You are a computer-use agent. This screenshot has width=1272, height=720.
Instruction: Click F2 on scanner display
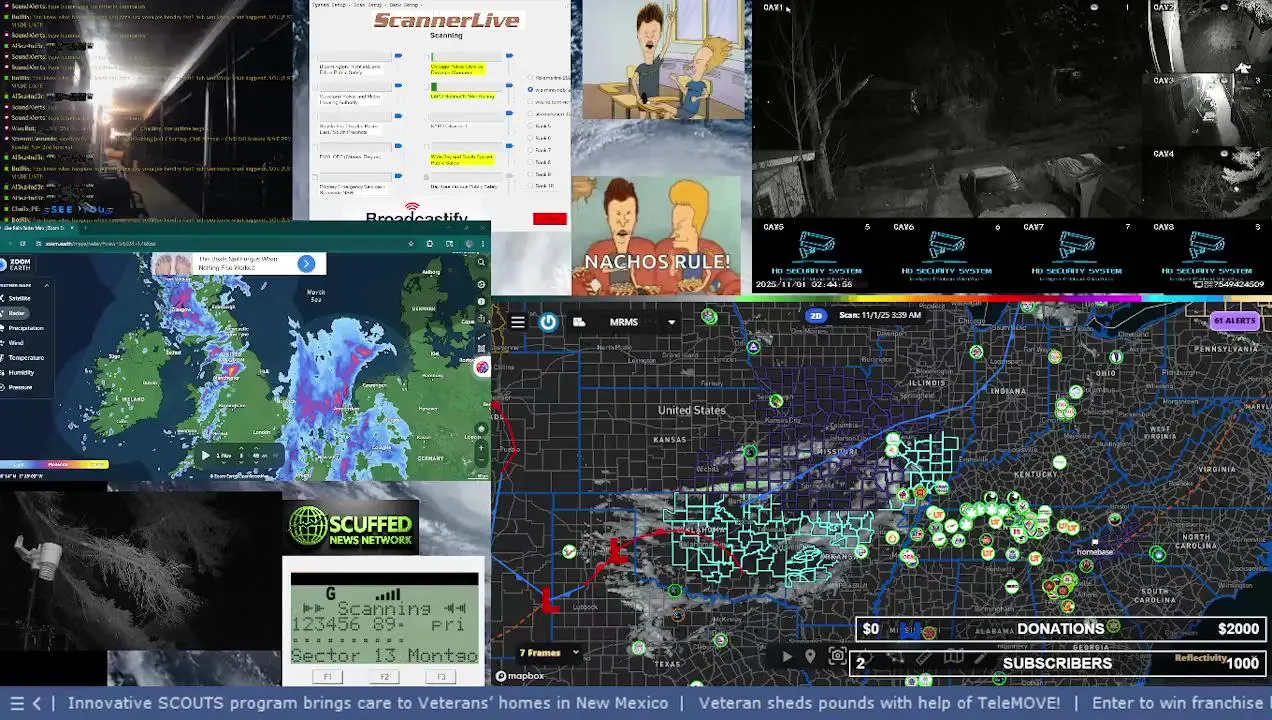click(x=384, y=677)
